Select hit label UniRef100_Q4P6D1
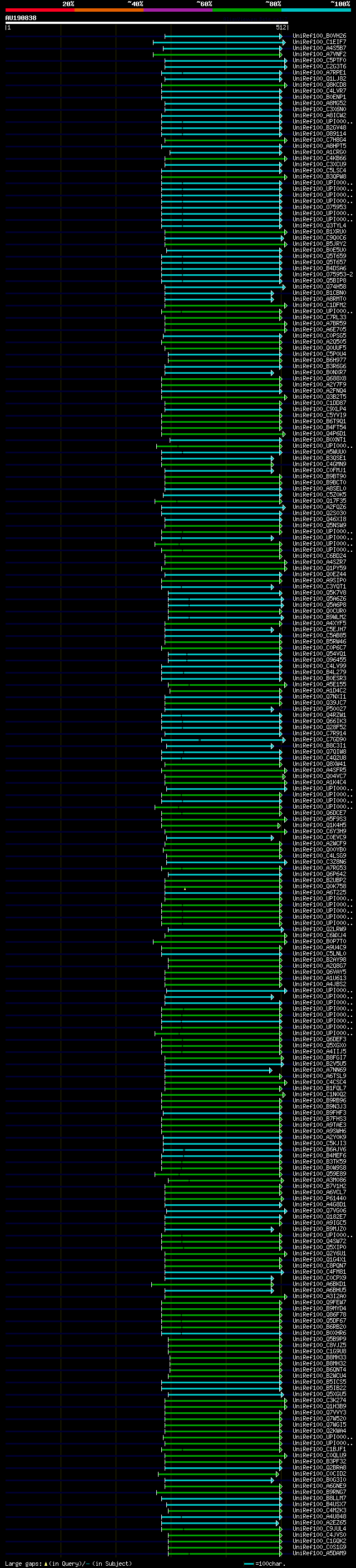356x1568 pixels. click(319, 433)
